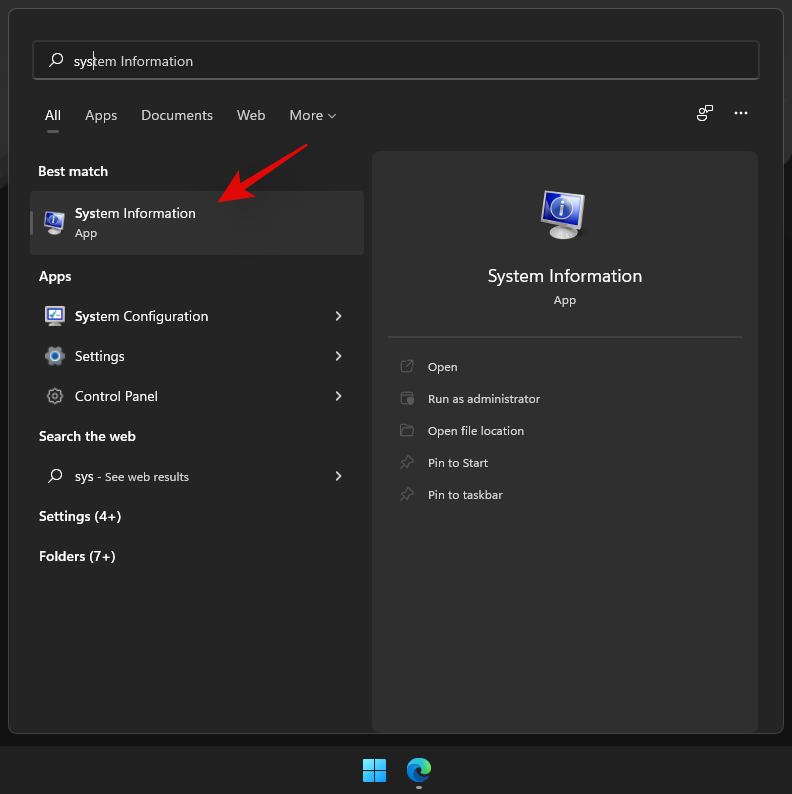Viewport: 792px width, 794px height.
Task: Click the Settings gear icon in results
Action: 55,356
